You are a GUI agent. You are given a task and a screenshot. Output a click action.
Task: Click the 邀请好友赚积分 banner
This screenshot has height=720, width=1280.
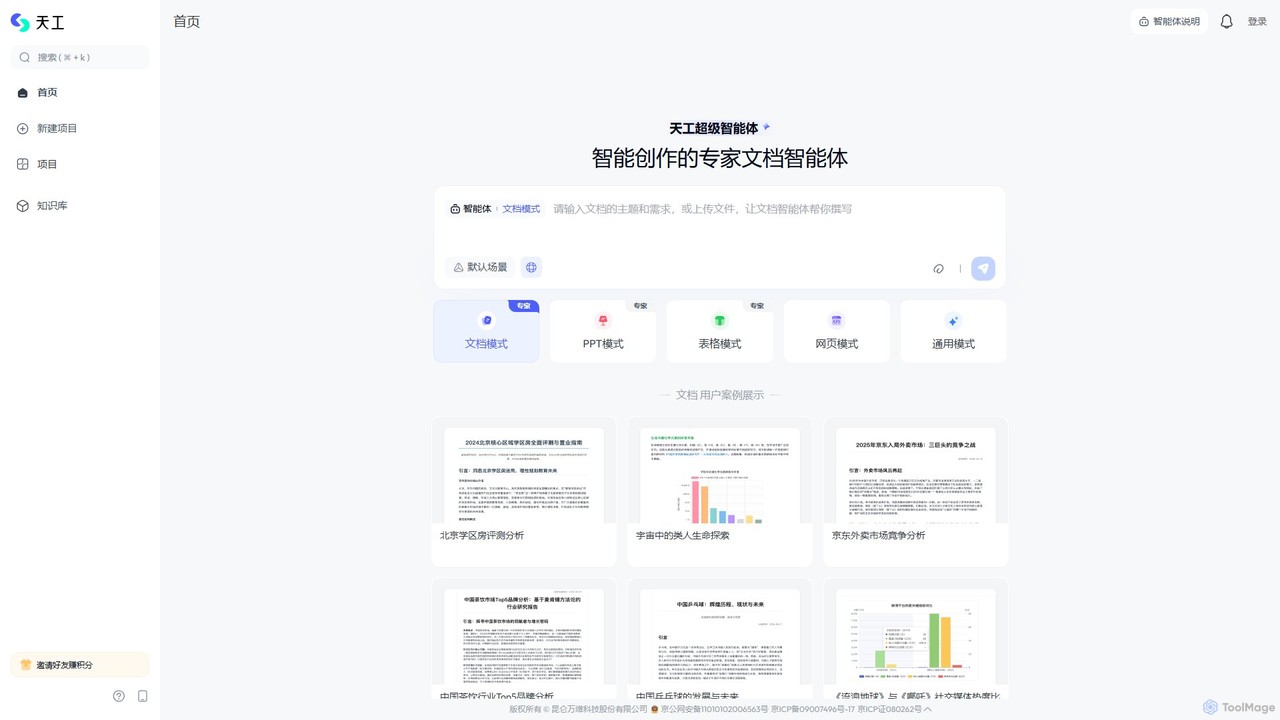coord(80,665)
